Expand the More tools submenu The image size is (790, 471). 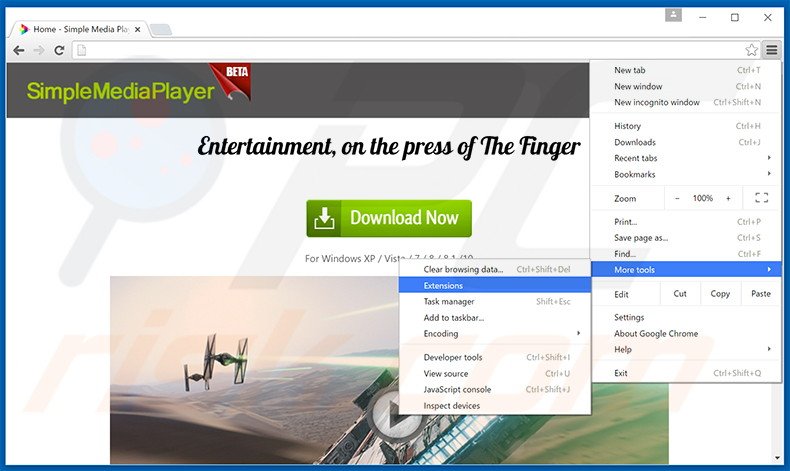686,270
